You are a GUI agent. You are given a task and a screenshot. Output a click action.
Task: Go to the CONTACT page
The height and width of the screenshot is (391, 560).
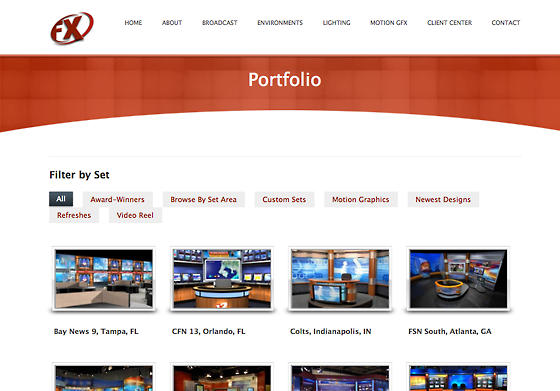506,23
